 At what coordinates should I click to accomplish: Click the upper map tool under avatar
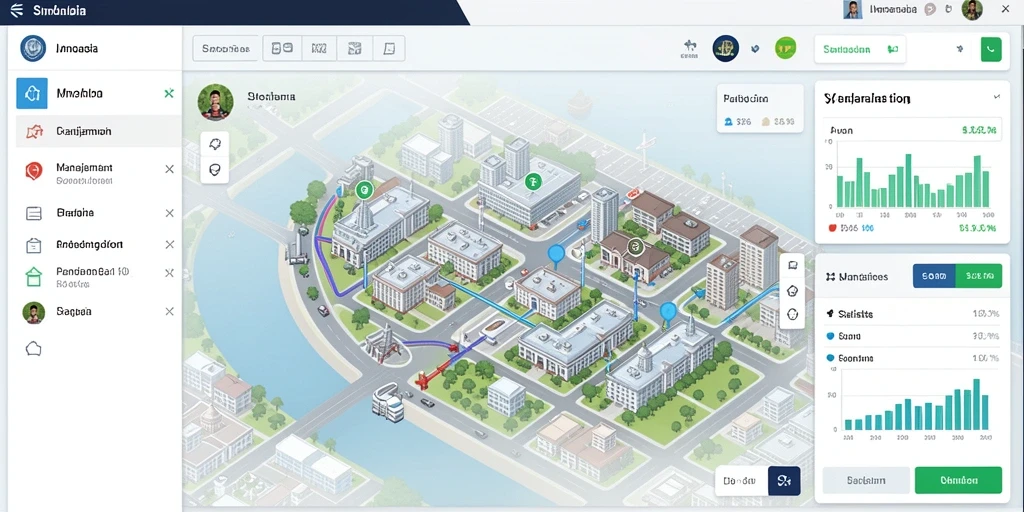click(214, 144)
